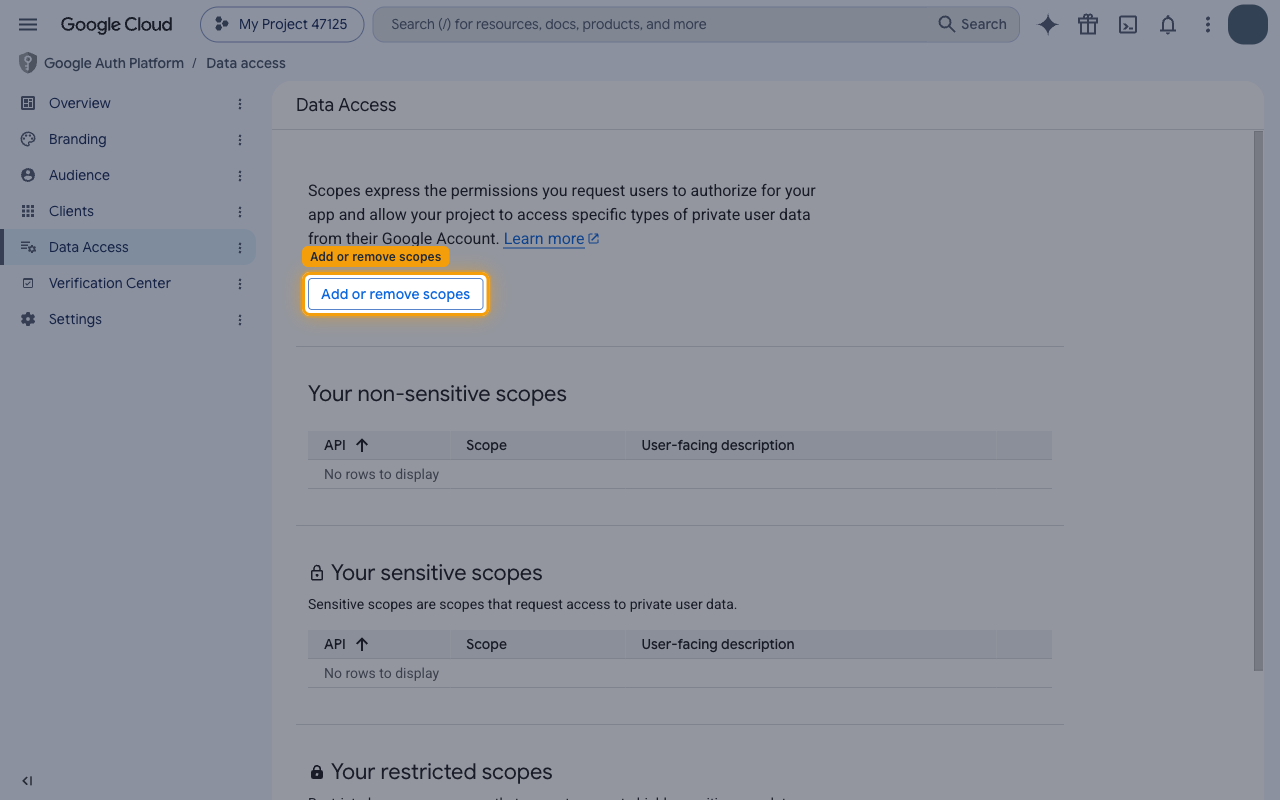Viewport: 1280px width, 800px height.
Task: Click the Data access breadcrumb text
Action: tap(246, 63)
